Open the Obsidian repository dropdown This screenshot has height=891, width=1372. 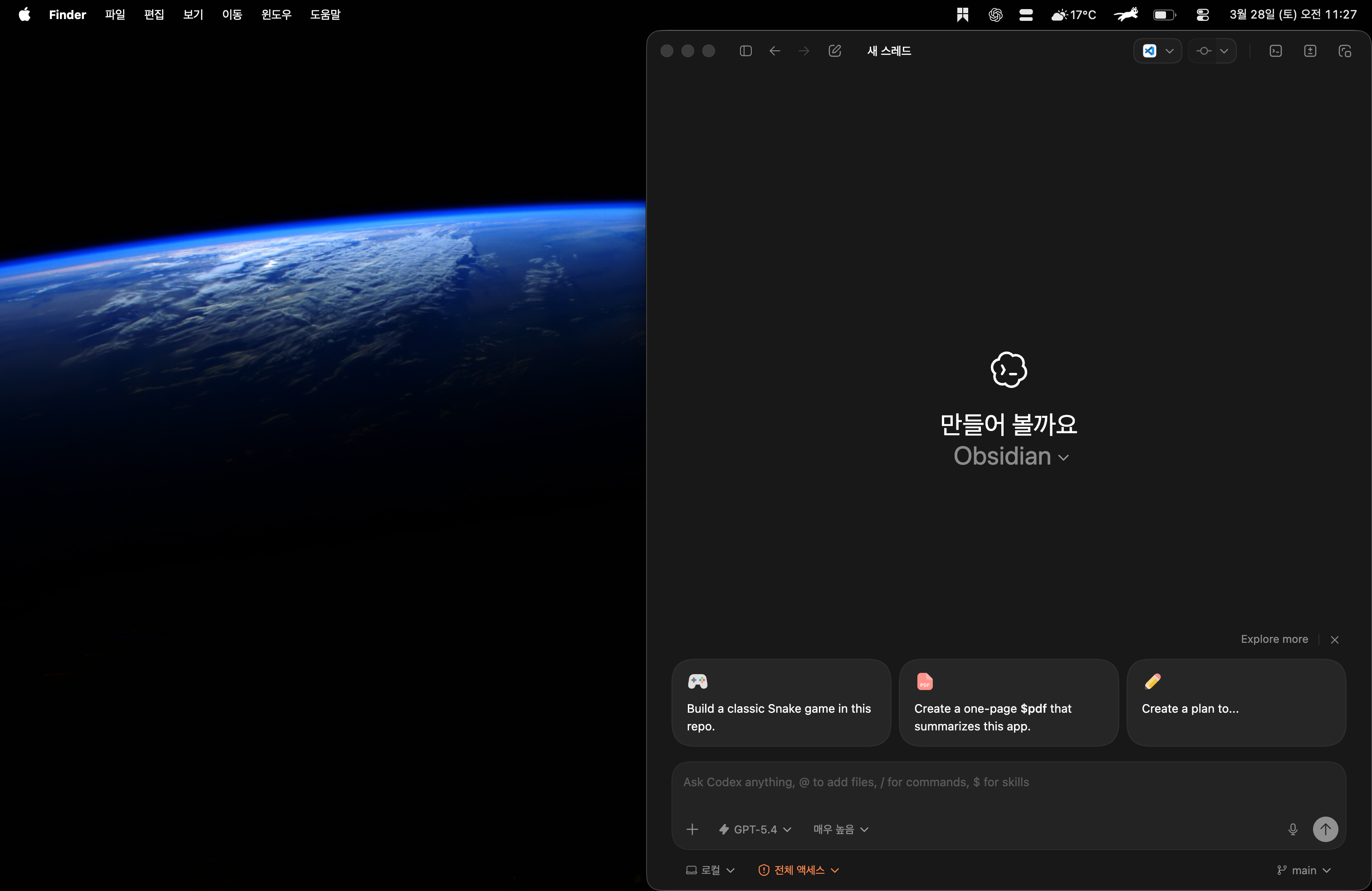click(x=1010, y=456)
